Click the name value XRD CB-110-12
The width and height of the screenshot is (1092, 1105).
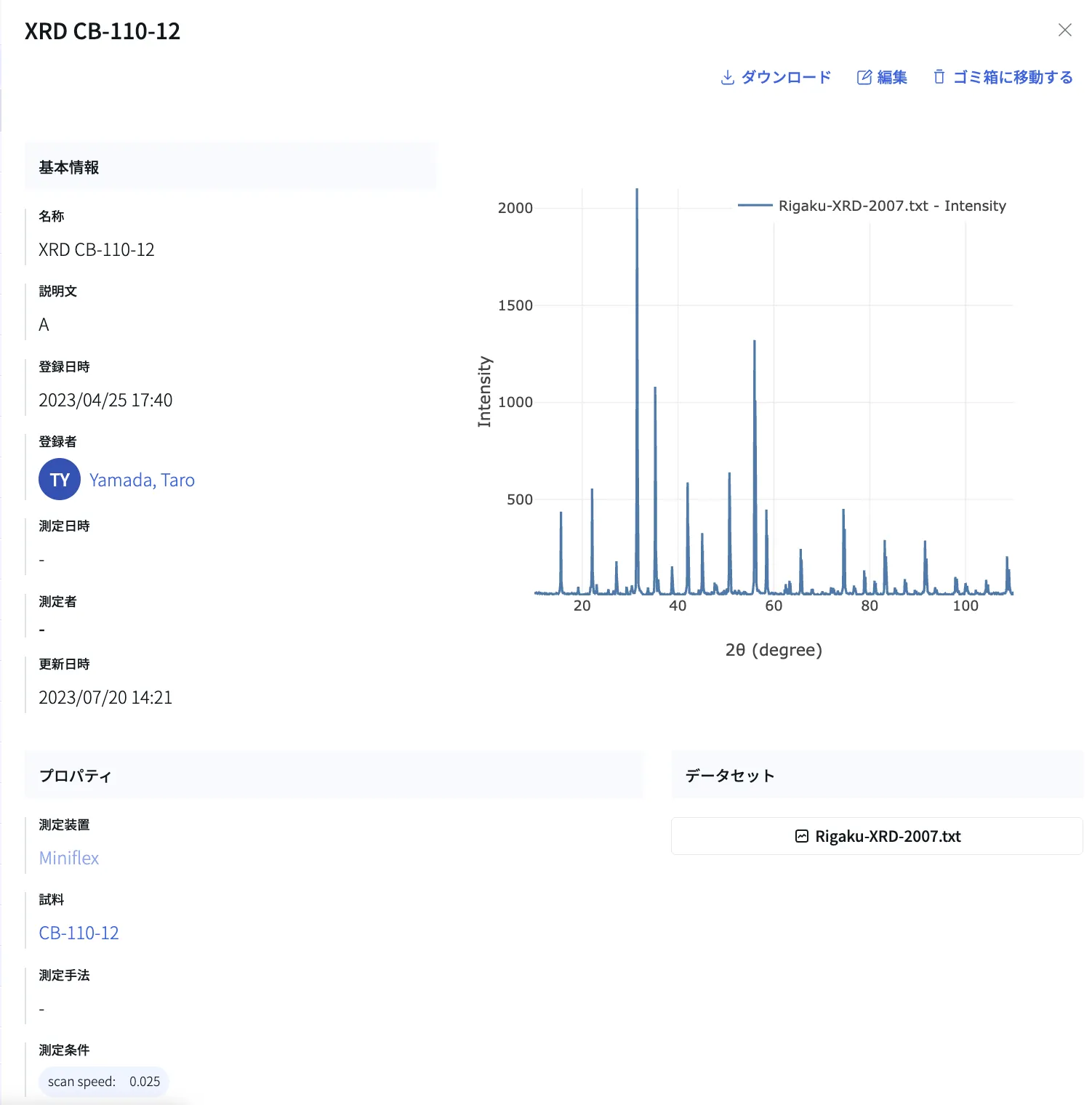(x=97, y=249)
